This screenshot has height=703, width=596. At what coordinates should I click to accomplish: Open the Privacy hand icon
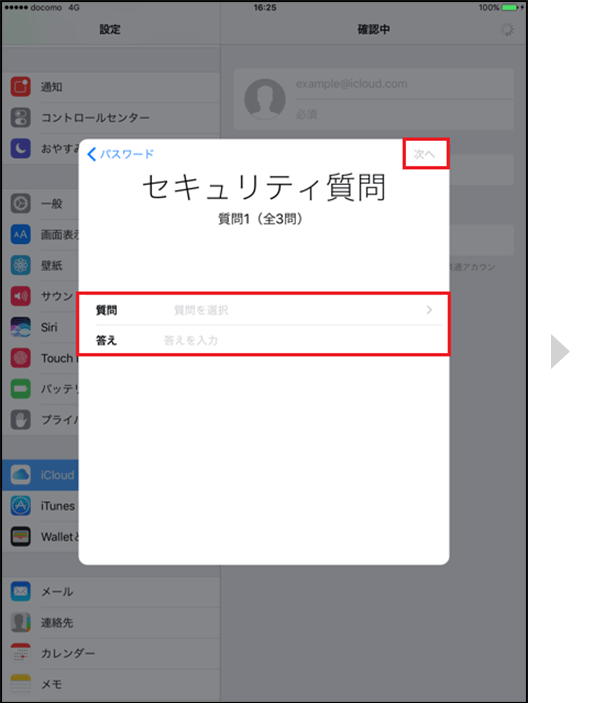[21, 420]
